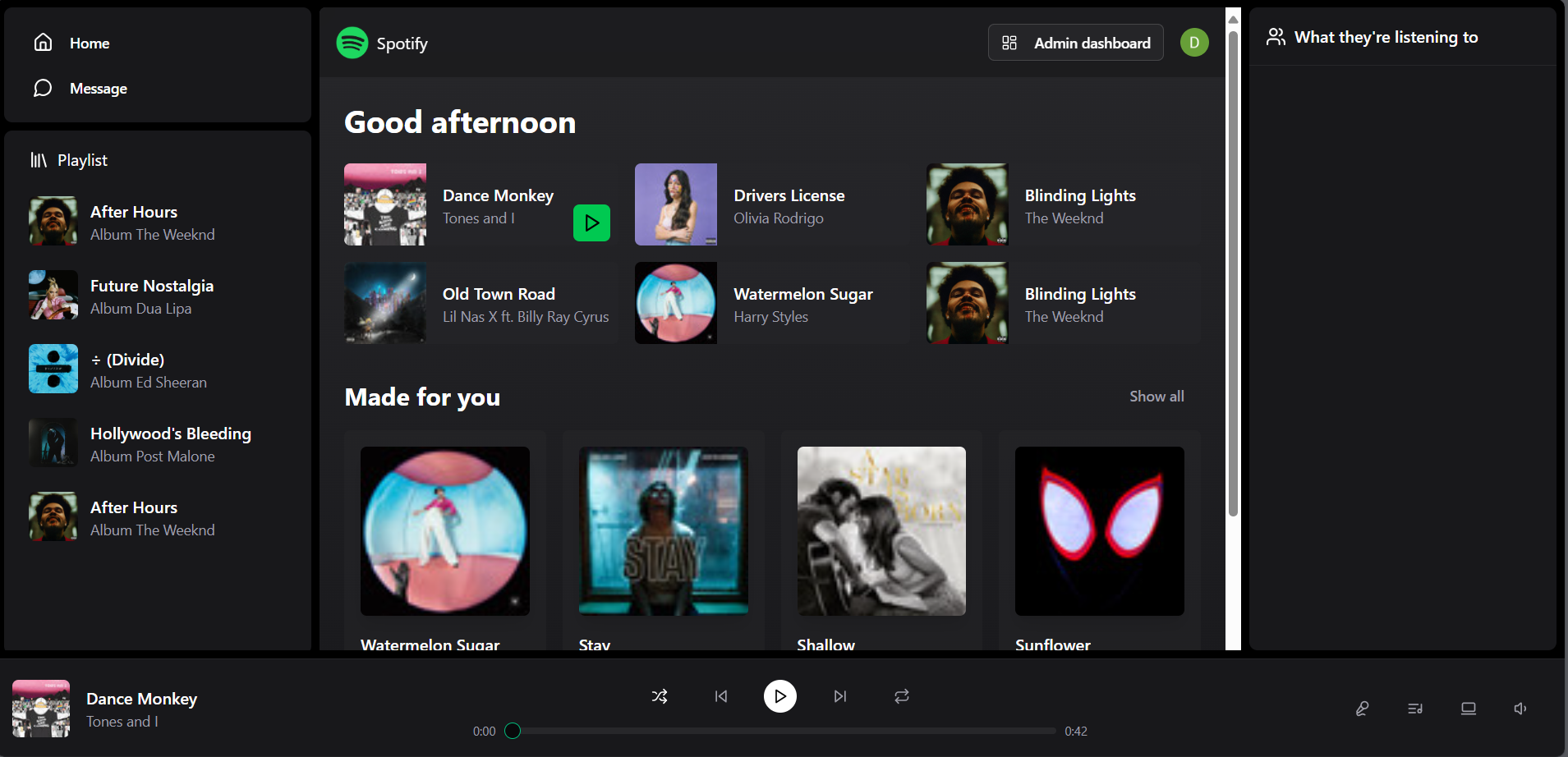Screen dimensions: 1568x757
Task: Click Hollywood's Bleeding cover thumbnail
Action: pyautogui.click(x=53, y=443)
